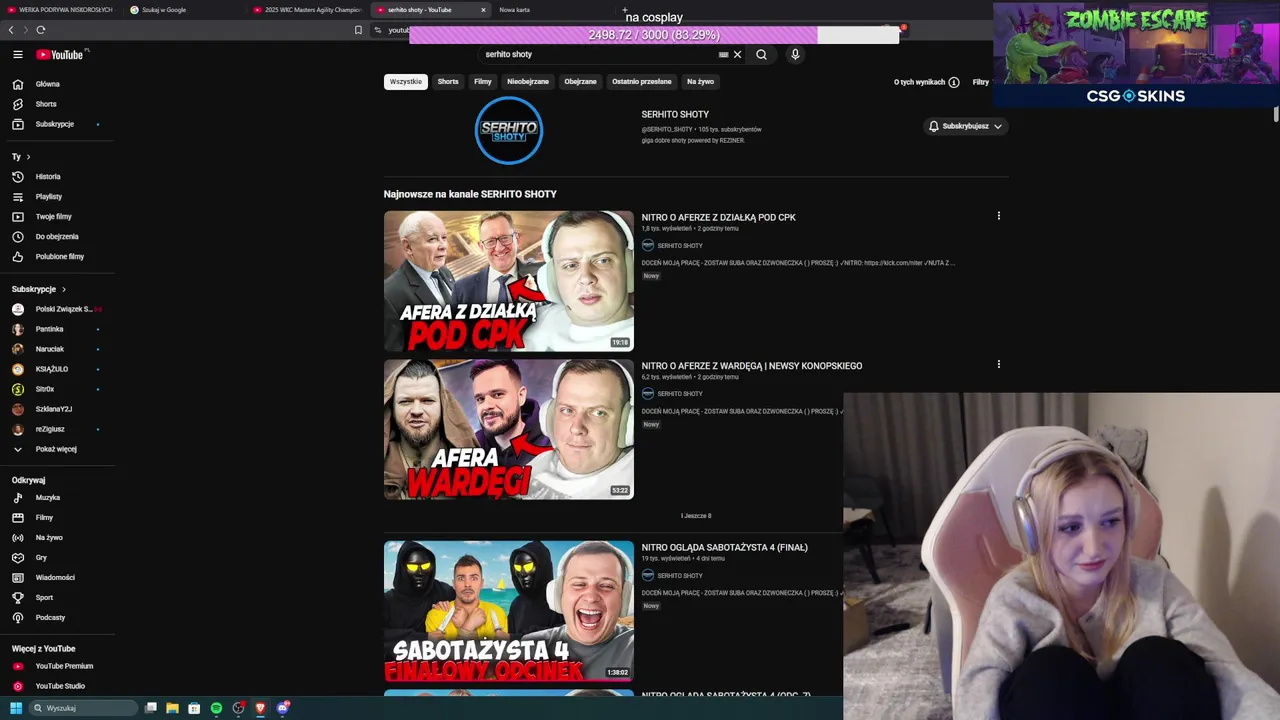Open the Pantinka subscription channel
The width and height of the screenshot is (1280, 720).
click(49, 329)
